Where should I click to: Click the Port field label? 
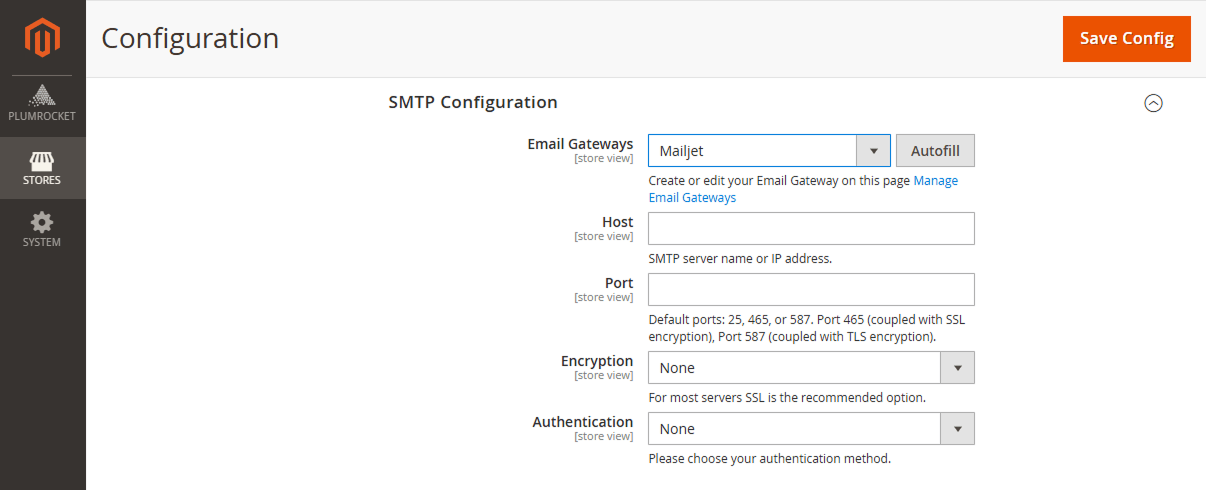pyautogui.click(x=619, y=283)
